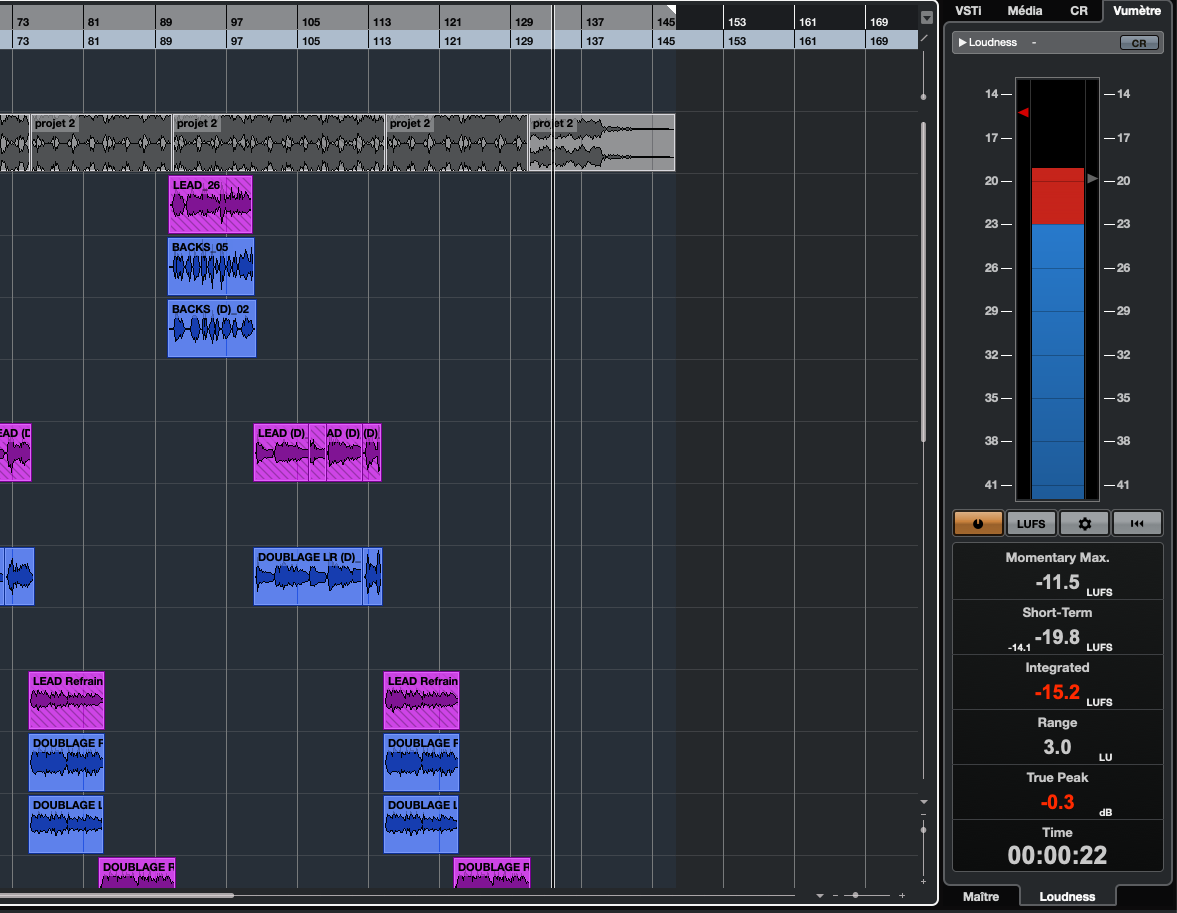
Task: Click the playhead cursor line in ruler
Action: tap(553, 25)
